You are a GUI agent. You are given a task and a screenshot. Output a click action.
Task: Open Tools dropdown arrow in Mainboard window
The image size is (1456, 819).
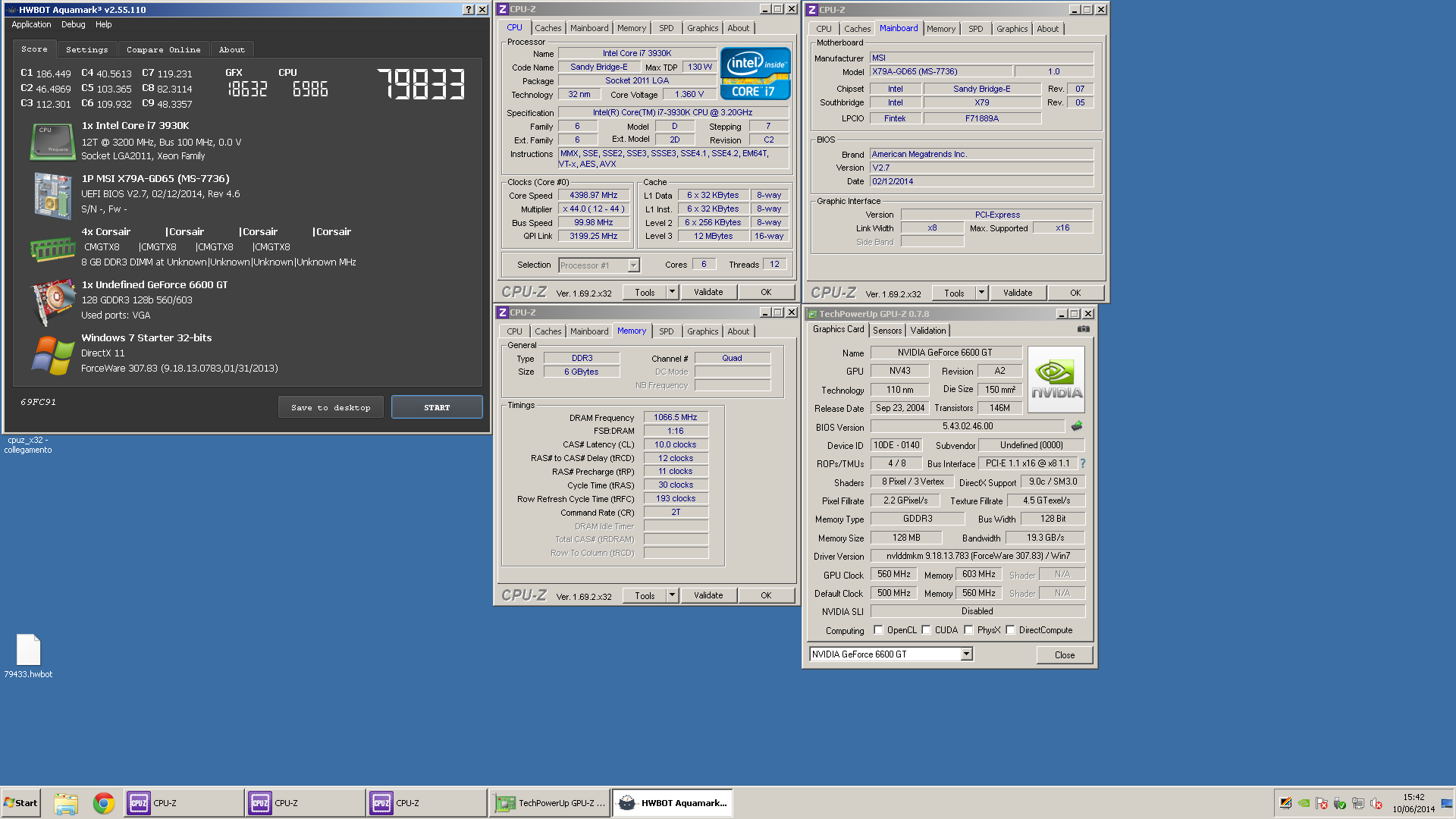(x=981, y=293)
